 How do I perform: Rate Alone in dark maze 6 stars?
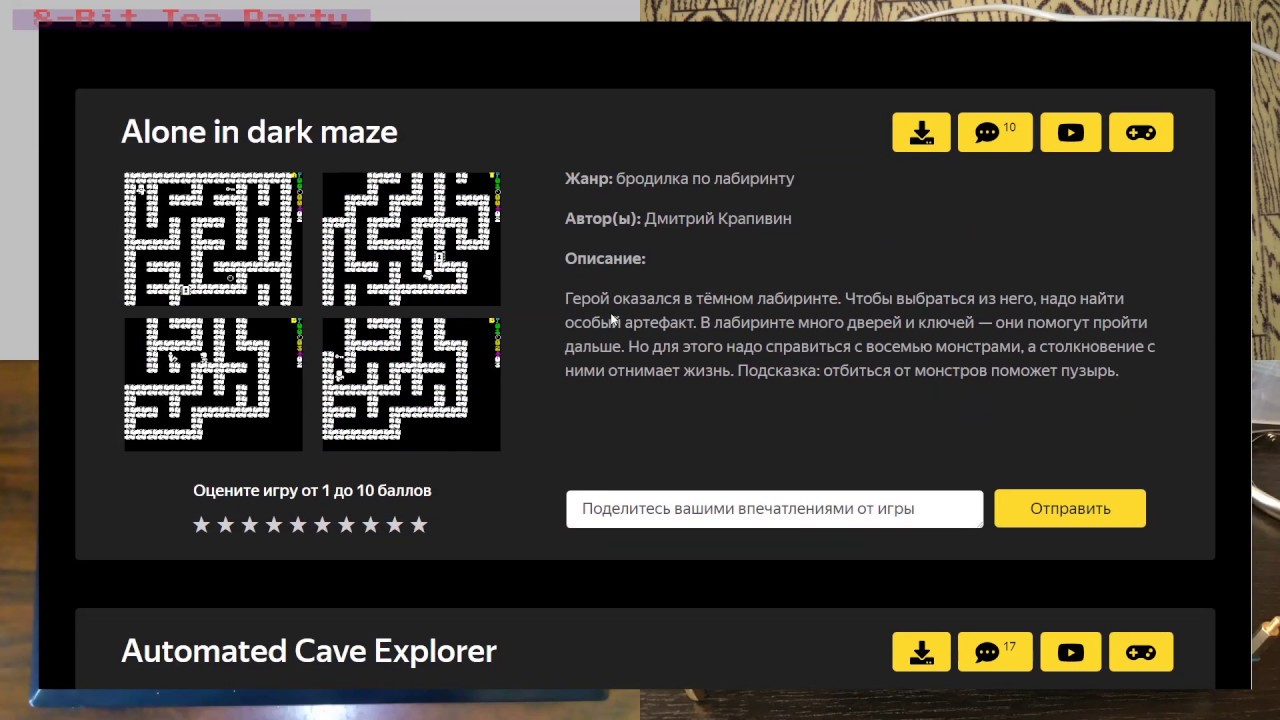click(x=322, y=525)
